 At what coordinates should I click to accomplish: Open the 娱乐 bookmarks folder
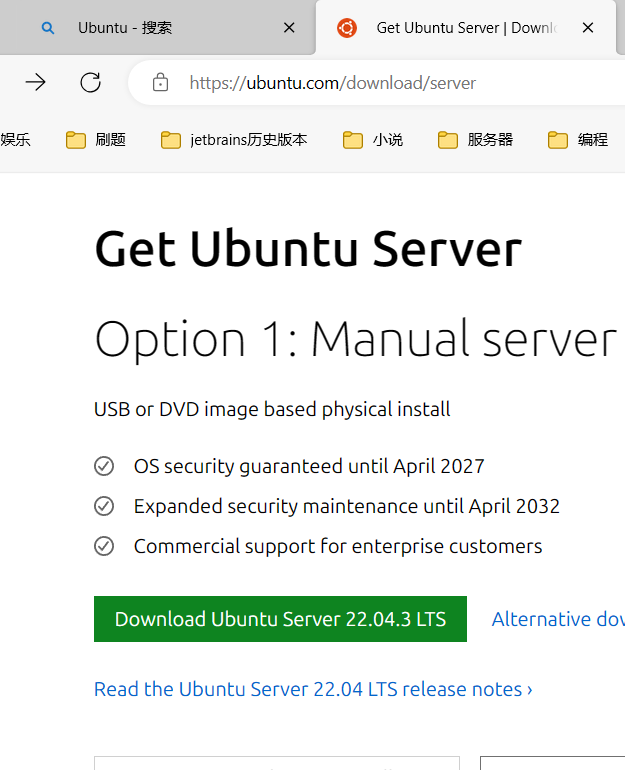click(x=15, y=140)
